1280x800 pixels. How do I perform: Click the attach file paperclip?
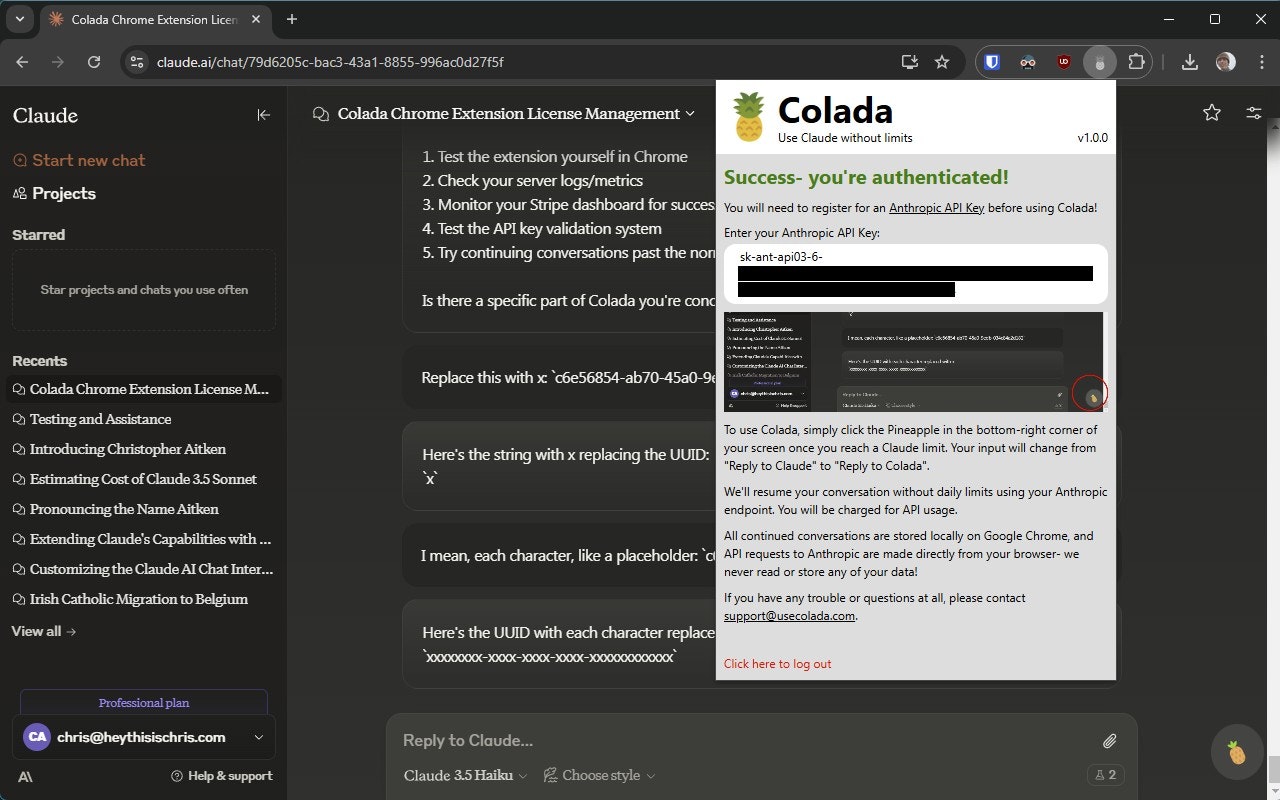1109,741
